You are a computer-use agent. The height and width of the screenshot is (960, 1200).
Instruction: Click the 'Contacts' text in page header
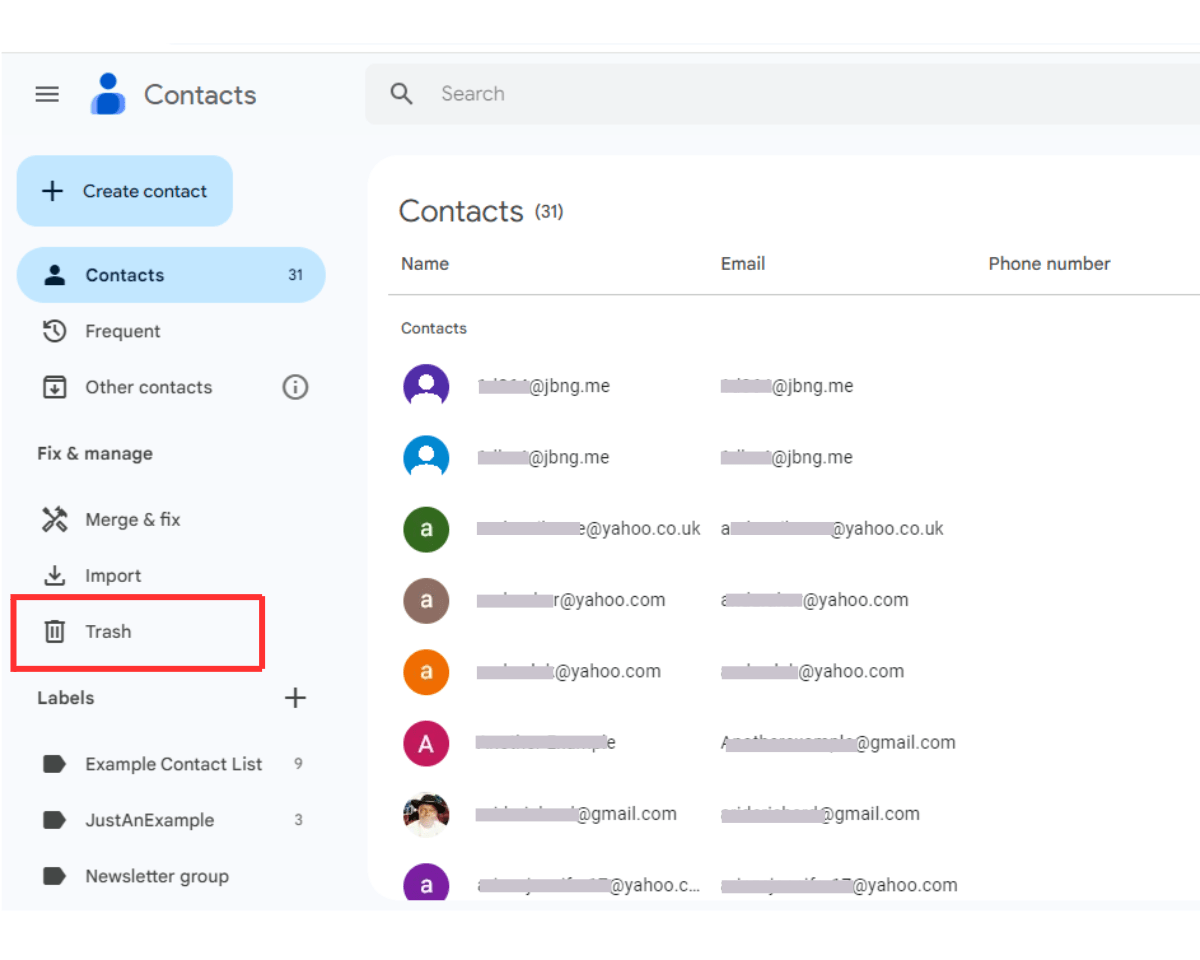[200, 95]
